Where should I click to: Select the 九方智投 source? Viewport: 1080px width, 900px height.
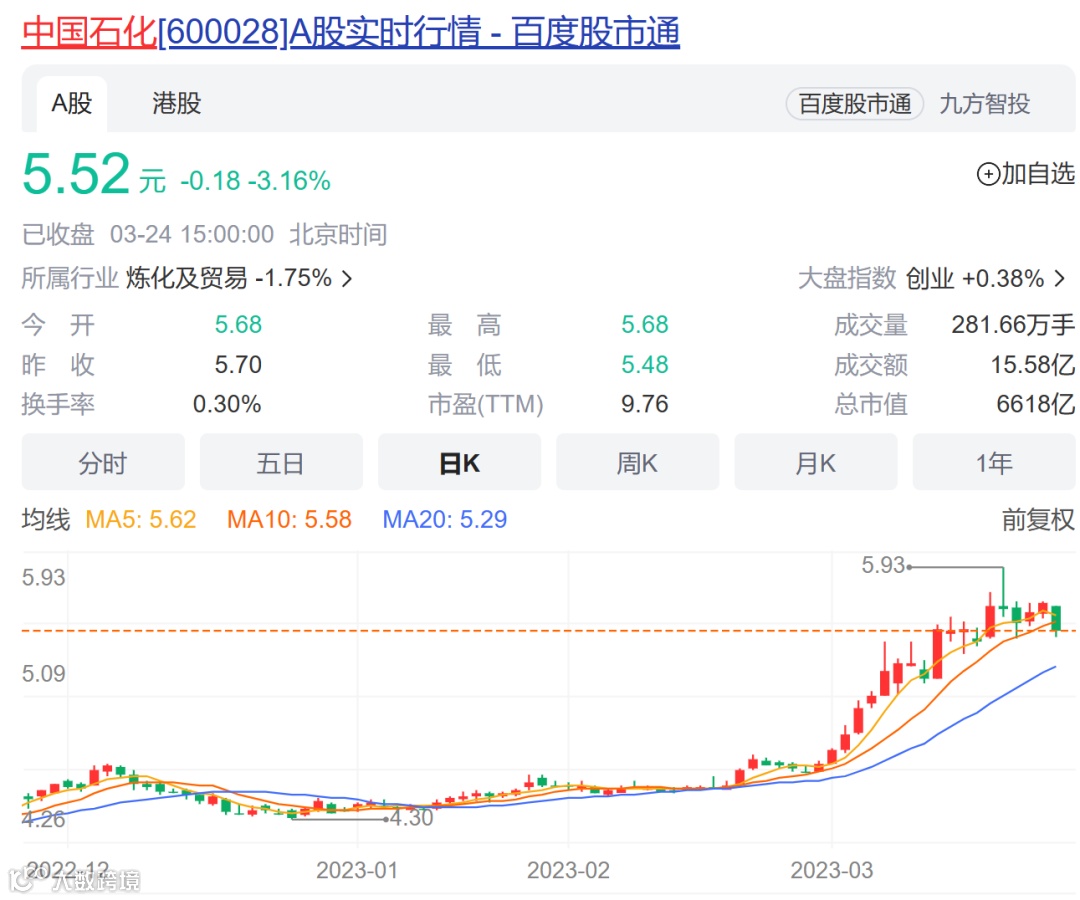click(984, 104)
